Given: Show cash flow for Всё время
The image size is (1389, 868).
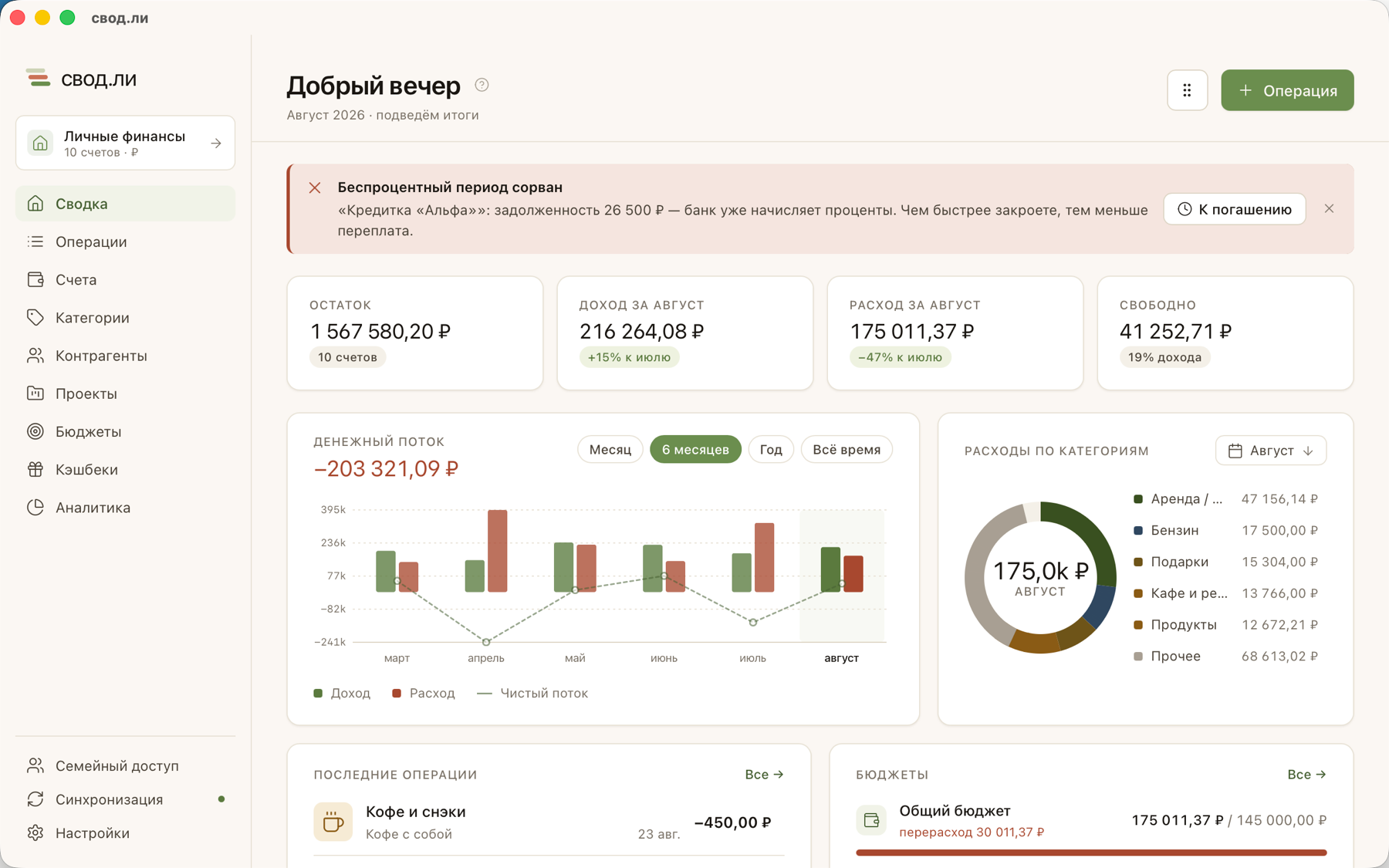Looking at the screenshot, I should (x=847, y=450).
